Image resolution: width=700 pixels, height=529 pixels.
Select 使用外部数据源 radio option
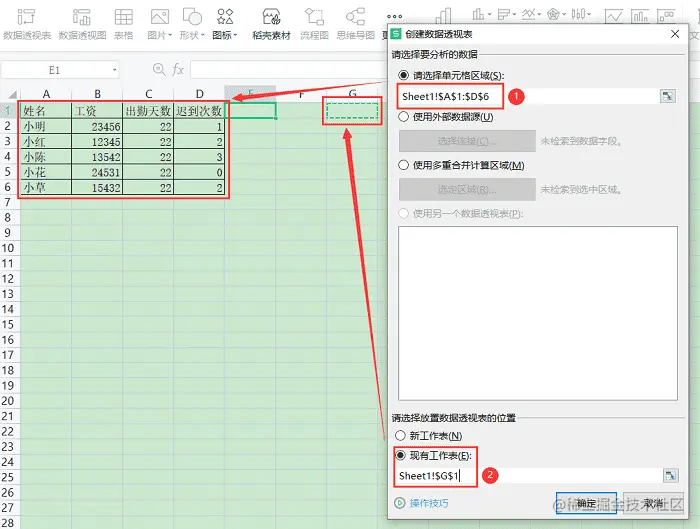(x=404, y=117)
